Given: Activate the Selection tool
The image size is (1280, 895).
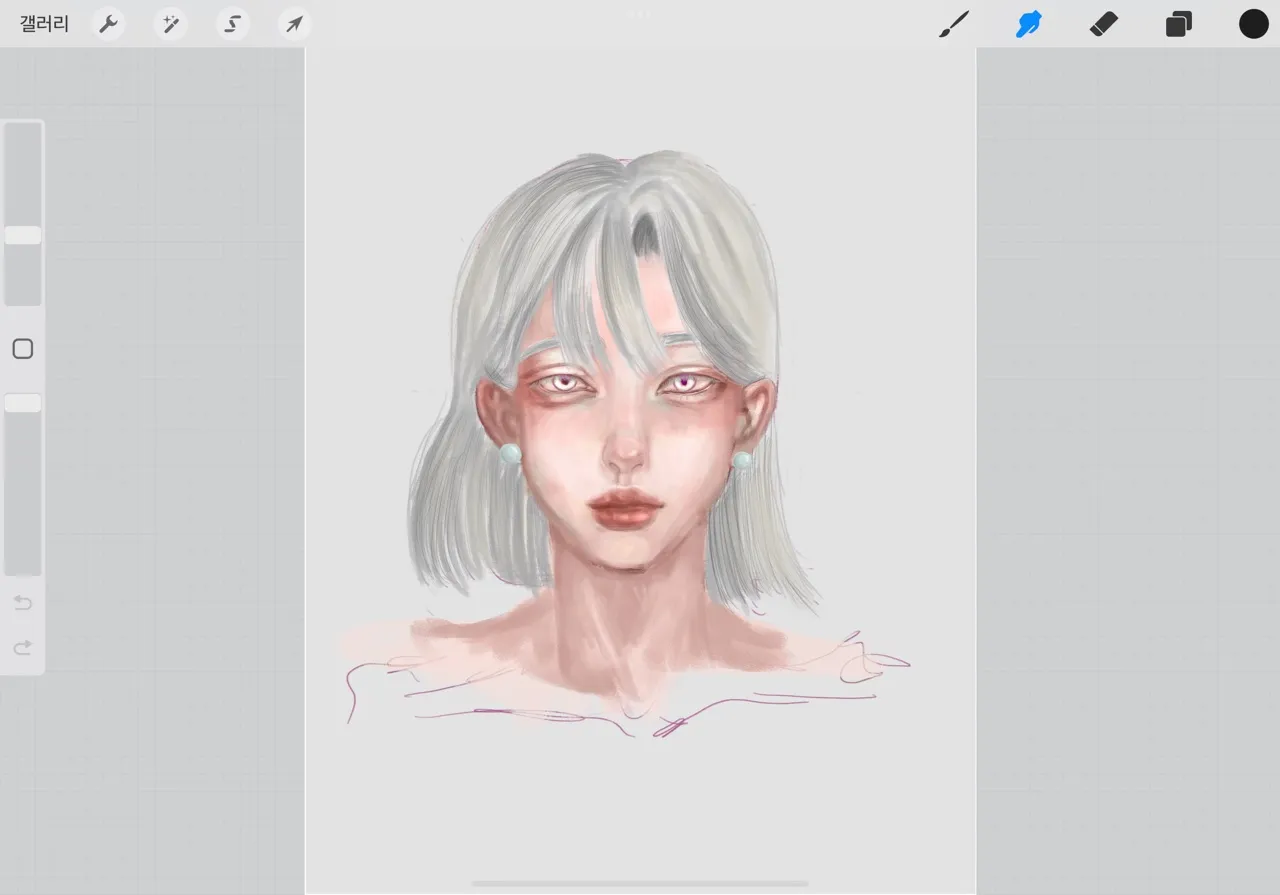Looking at the screenshot, I should [x=233, y=24].
